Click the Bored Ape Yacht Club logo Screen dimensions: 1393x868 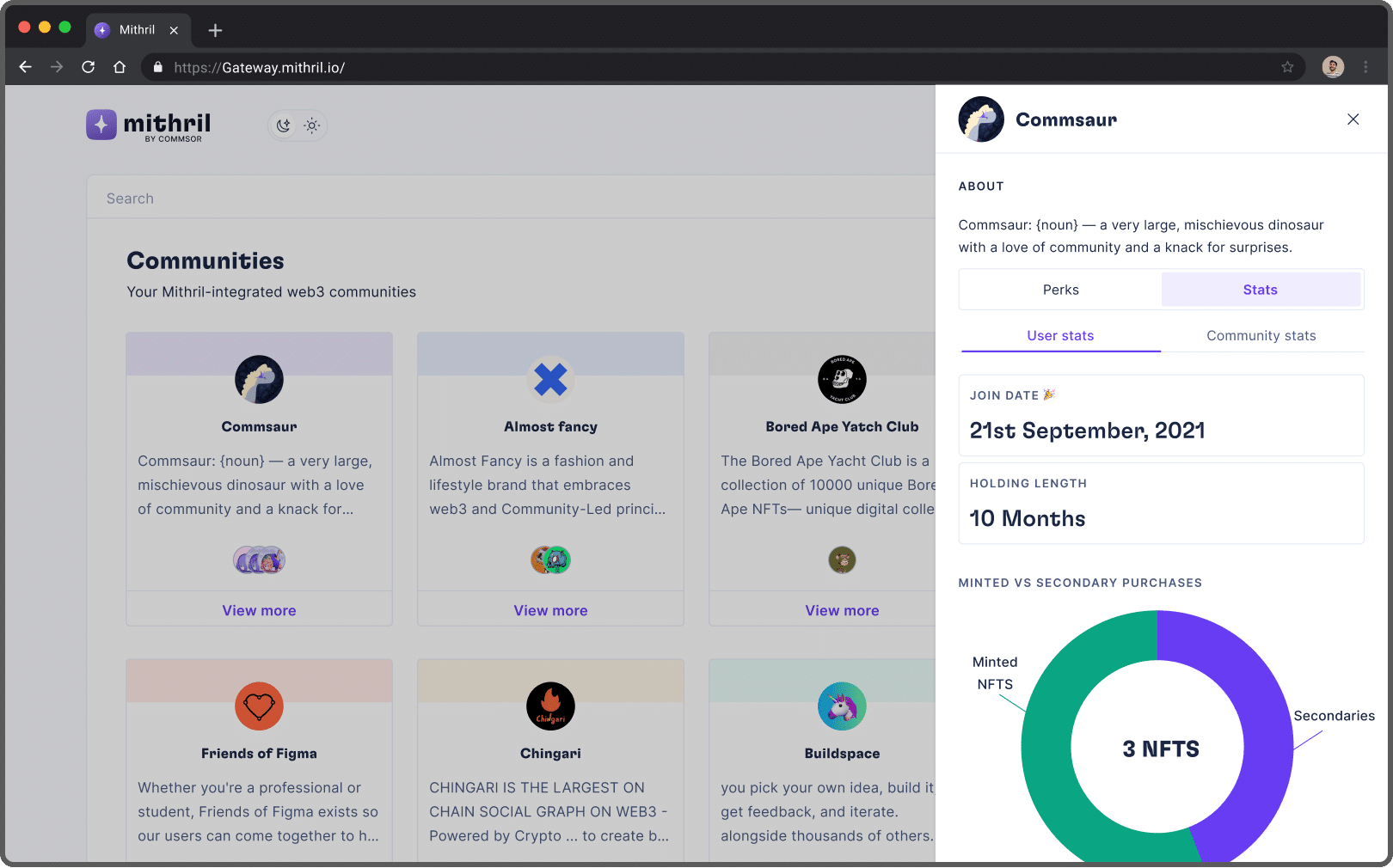tap(842, 379)
